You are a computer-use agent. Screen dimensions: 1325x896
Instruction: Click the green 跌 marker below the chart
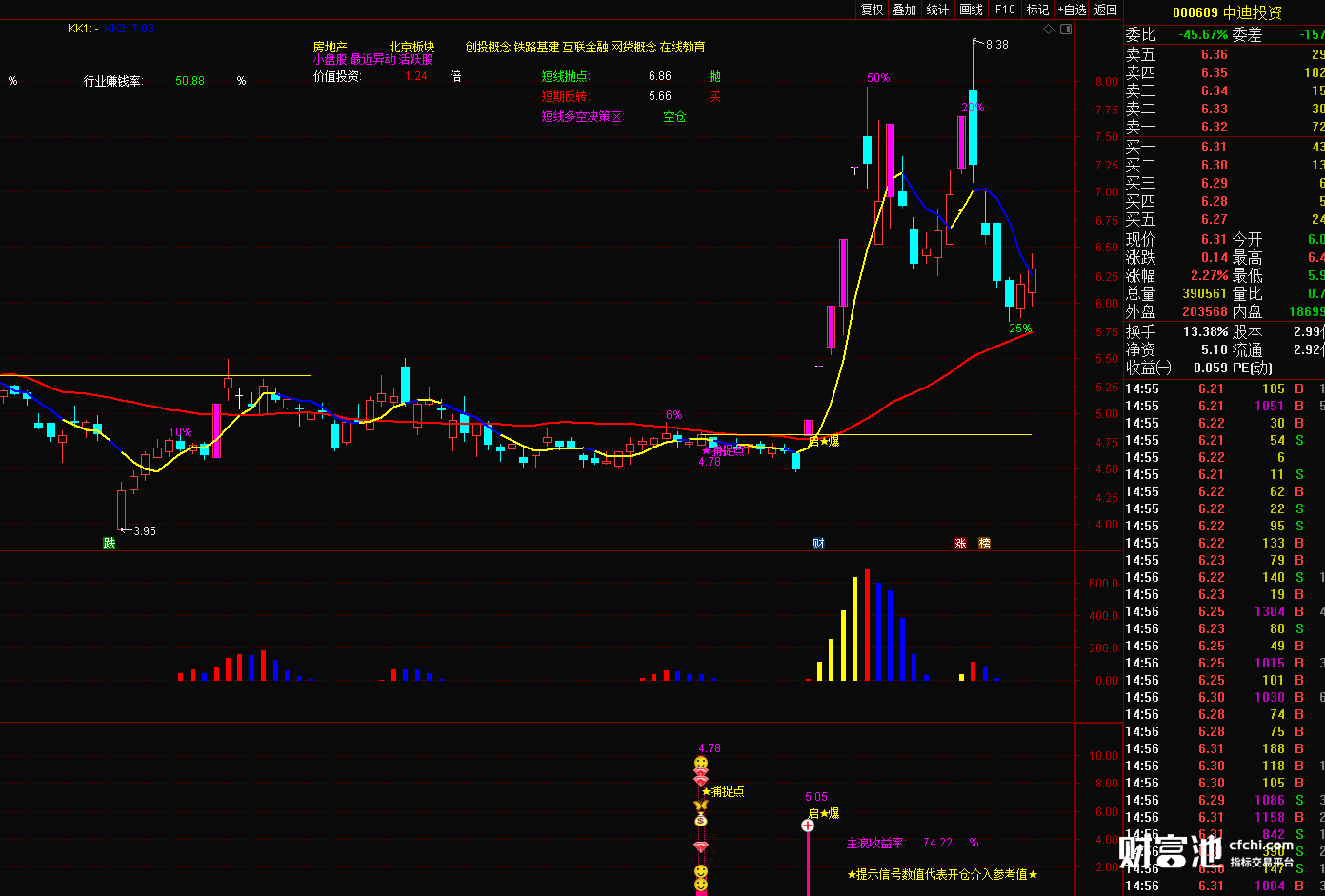(x=110, y=544)
